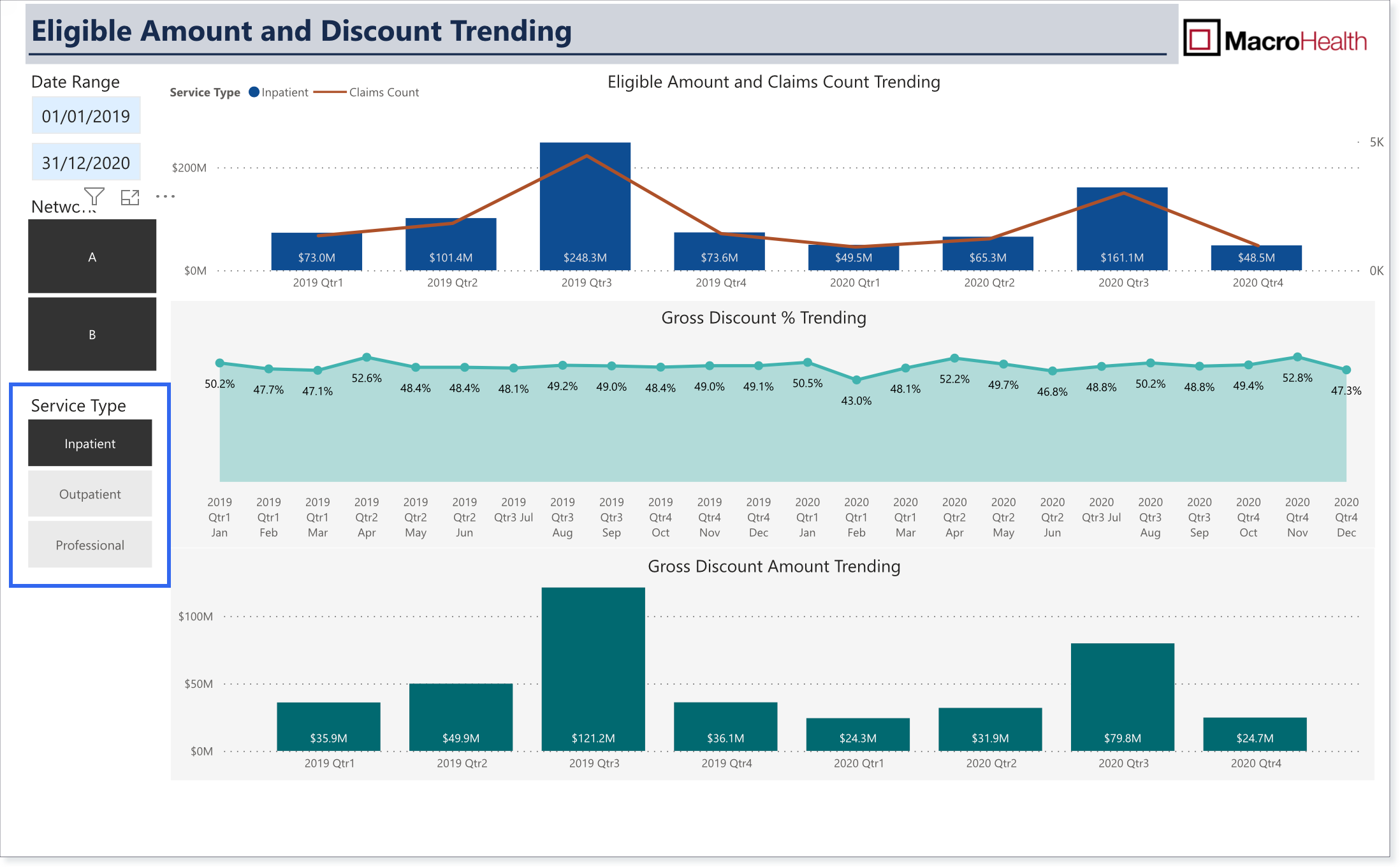The image size is (1400, 867).
Task: Click the MacroHealth logo
Action: 1275,40
